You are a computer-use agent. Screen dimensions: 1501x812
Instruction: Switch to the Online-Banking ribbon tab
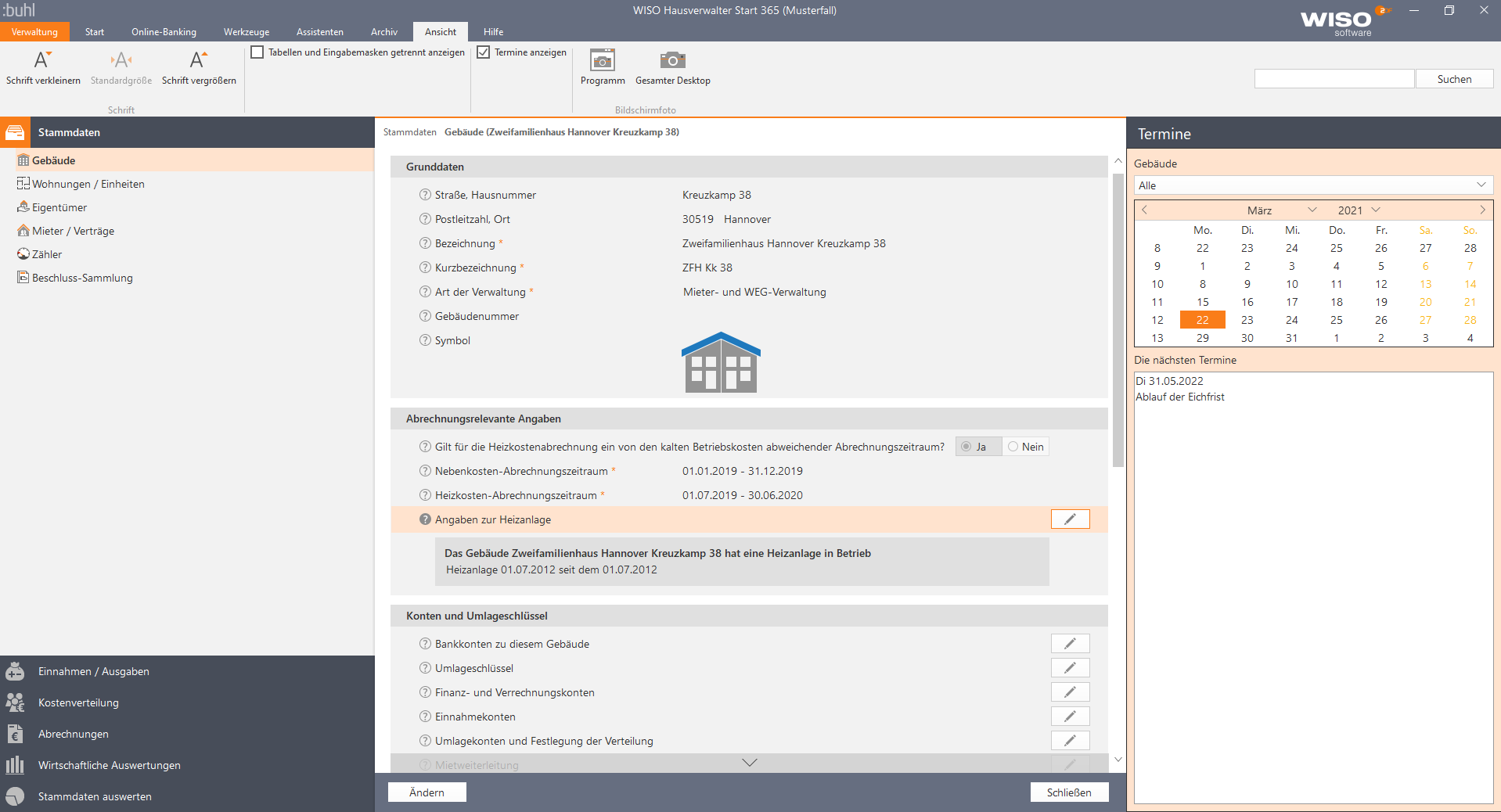click(x=164, y=32)
